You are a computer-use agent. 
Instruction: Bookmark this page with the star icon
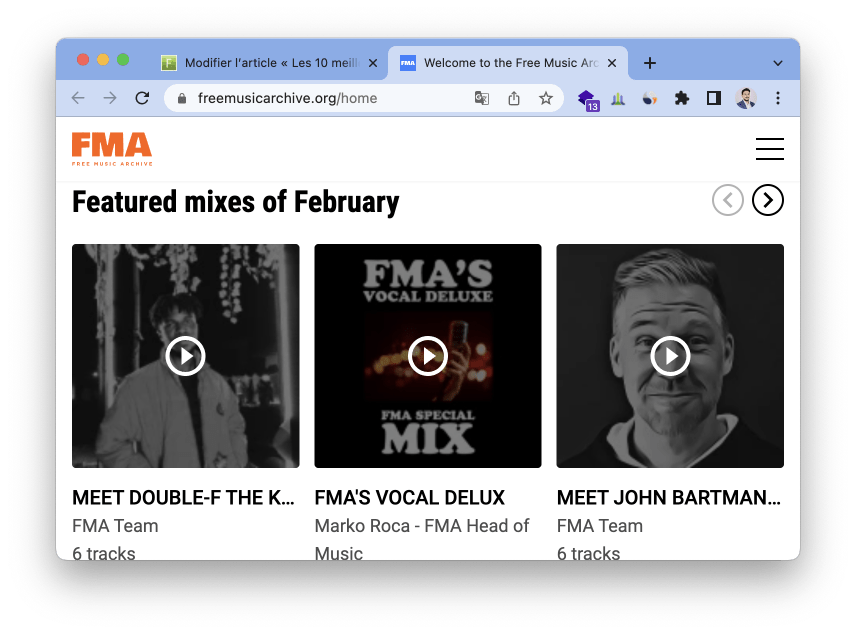tap(546, 98)
